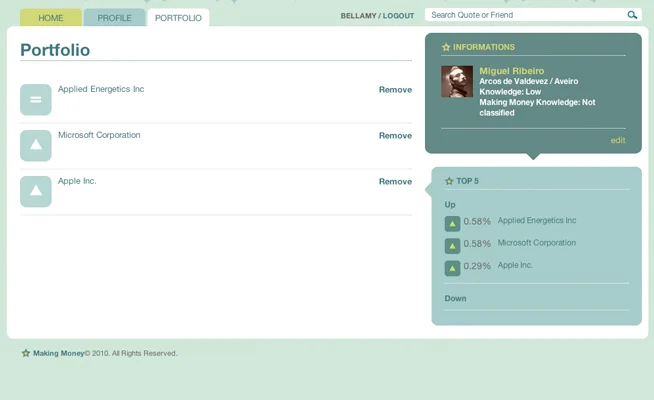The image size is (654, 400).
Task: Remove Microsoft Corporation from portfolio
Action: tap(395, 136)
